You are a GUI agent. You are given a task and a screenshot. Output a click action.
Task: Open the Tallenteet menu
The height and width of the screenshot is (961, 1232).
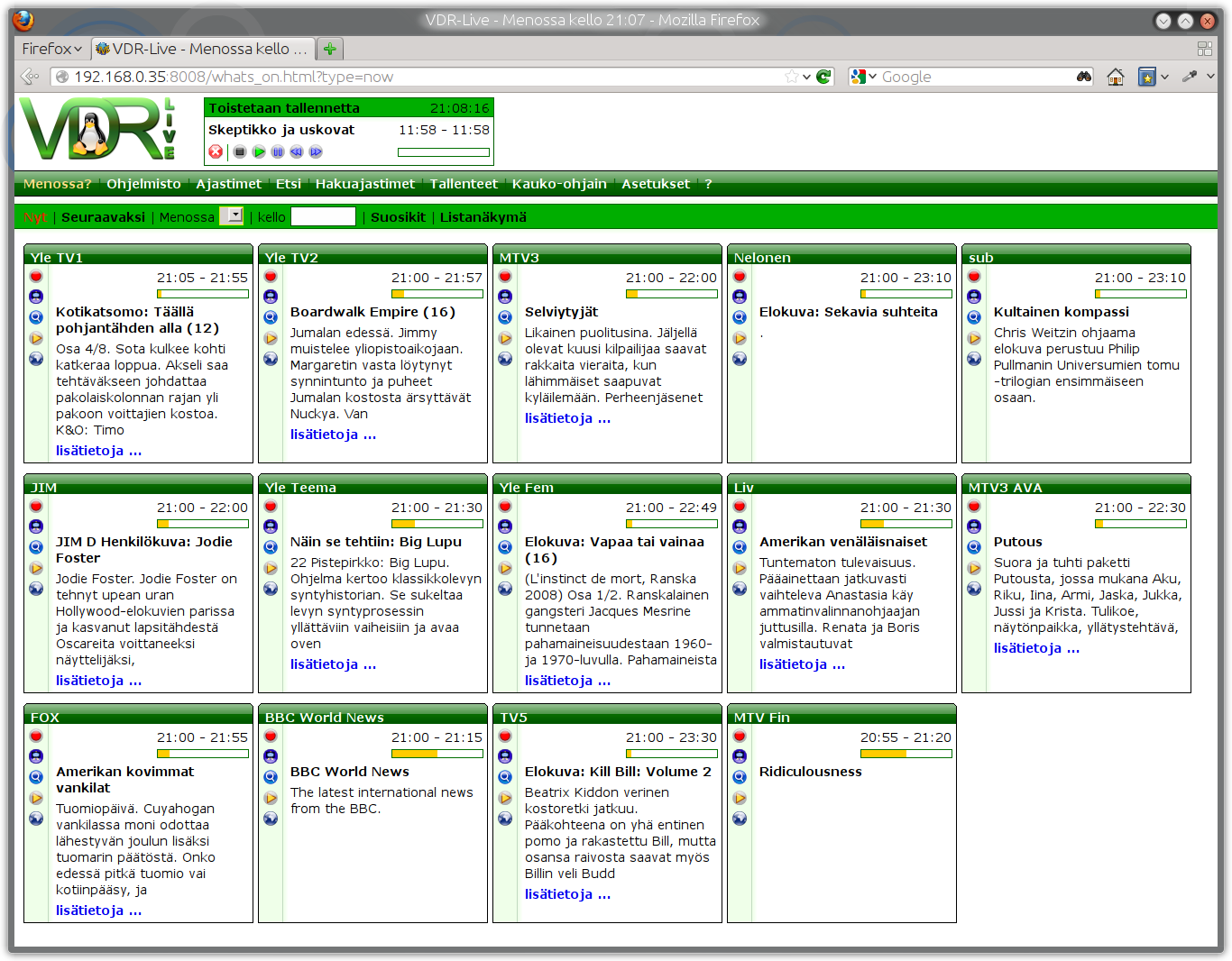pos(464,184)
